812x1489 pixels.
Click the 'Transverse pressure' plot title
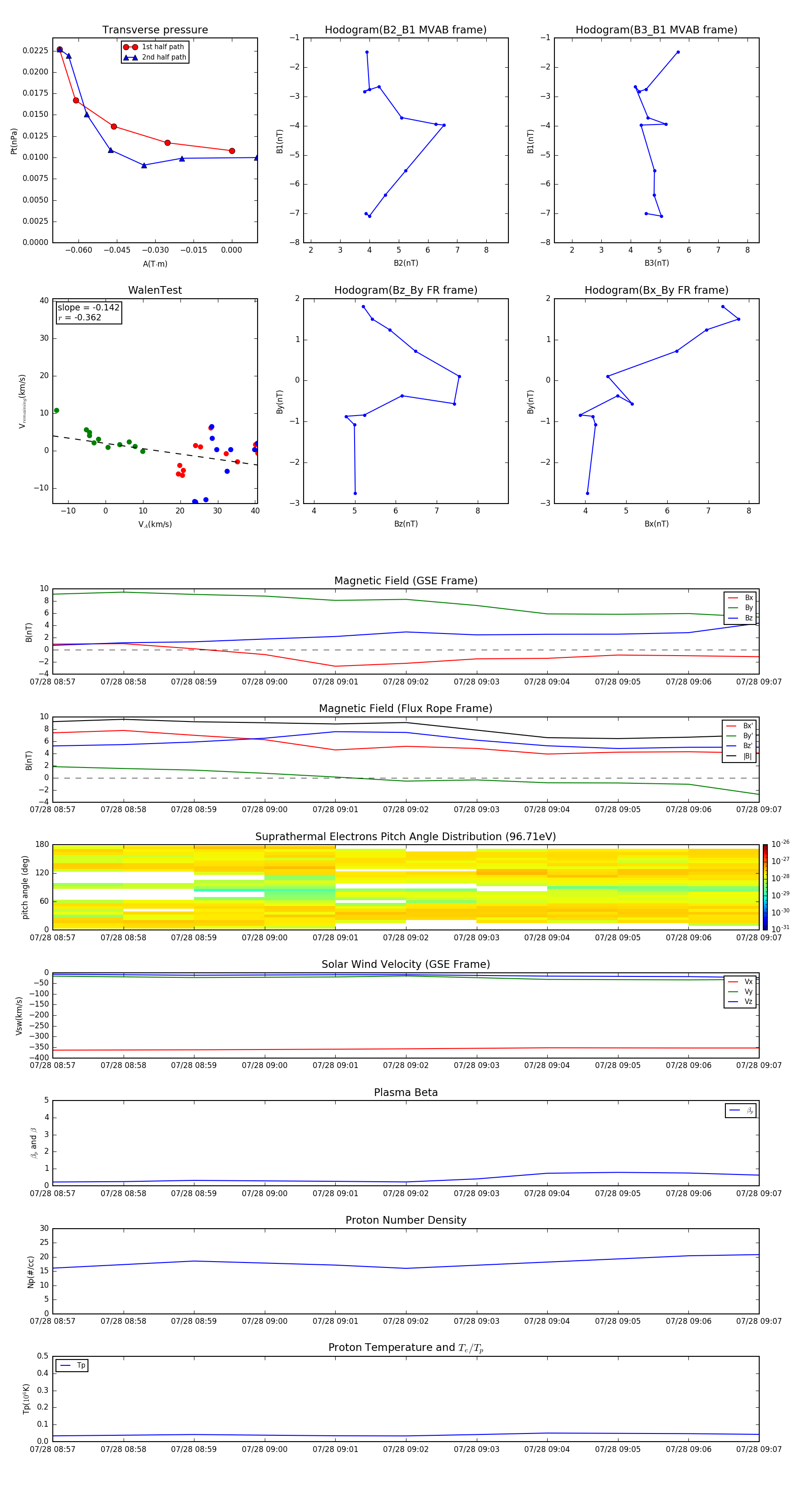click(155, 30)
